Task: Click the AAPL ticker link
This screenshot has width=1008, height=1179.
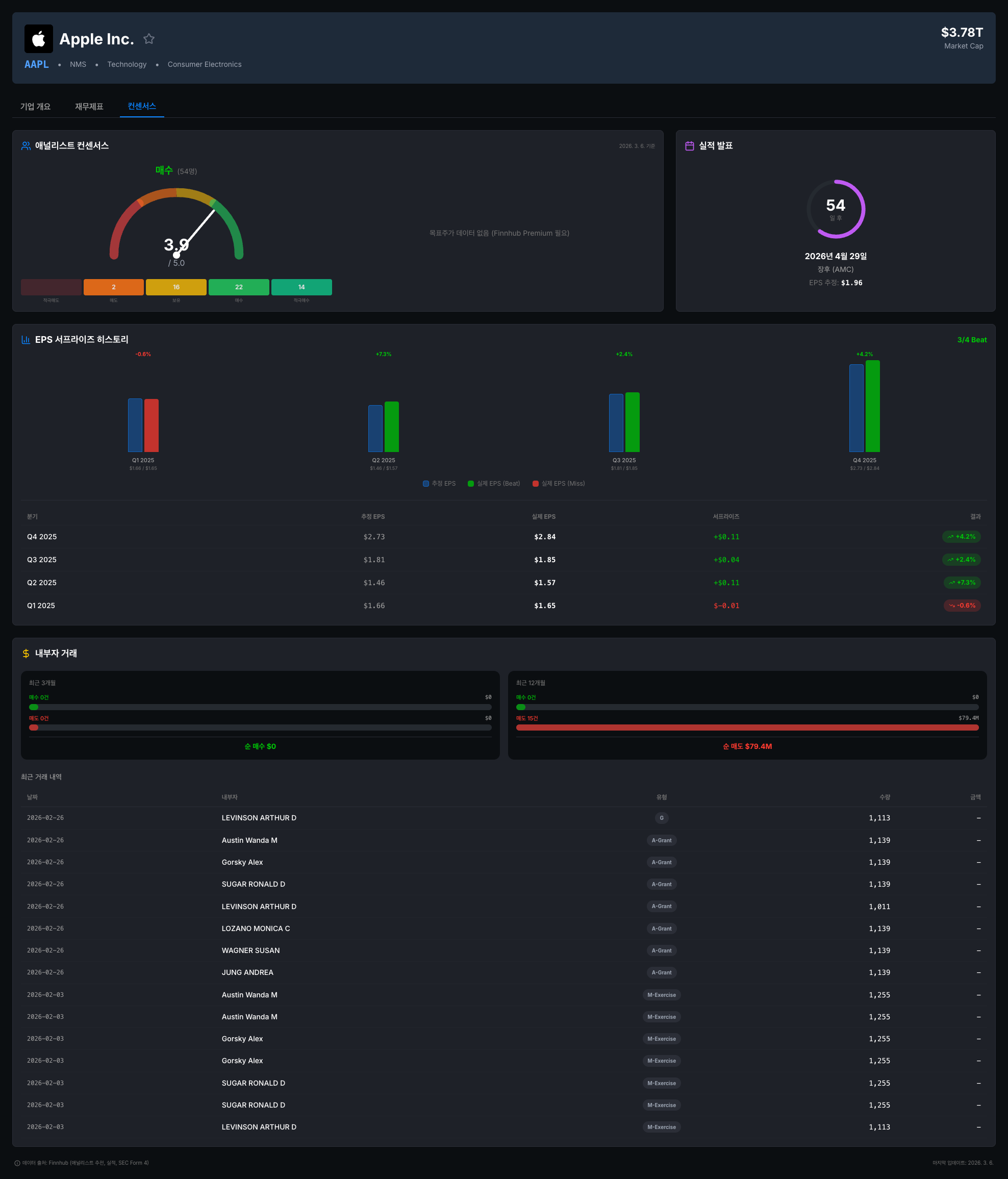Action: [36, 64]
